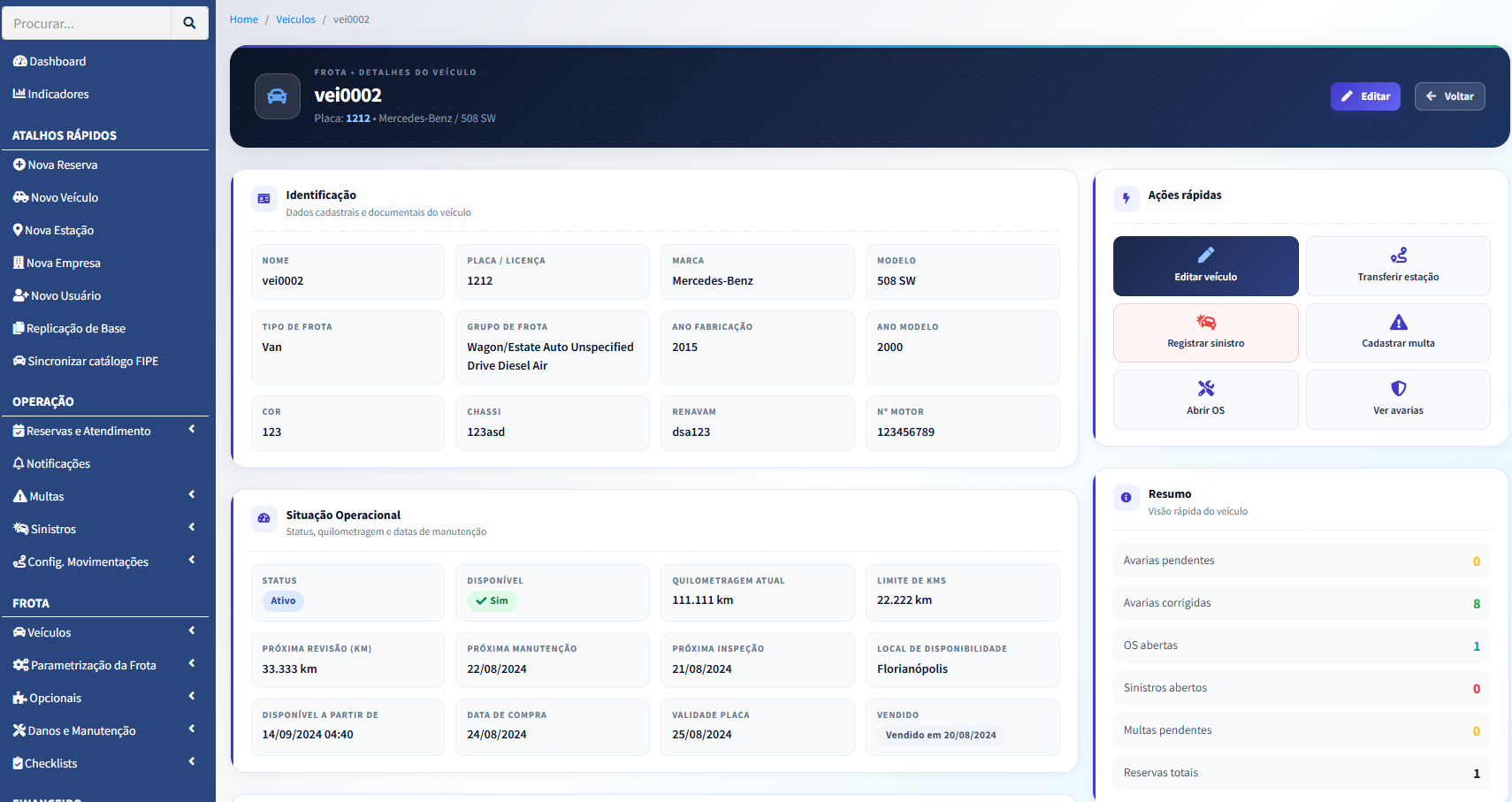This screenshot has height=802, width=1512.
Task: Click the Ver avarias shield tile
Action: pos(1397,400)
